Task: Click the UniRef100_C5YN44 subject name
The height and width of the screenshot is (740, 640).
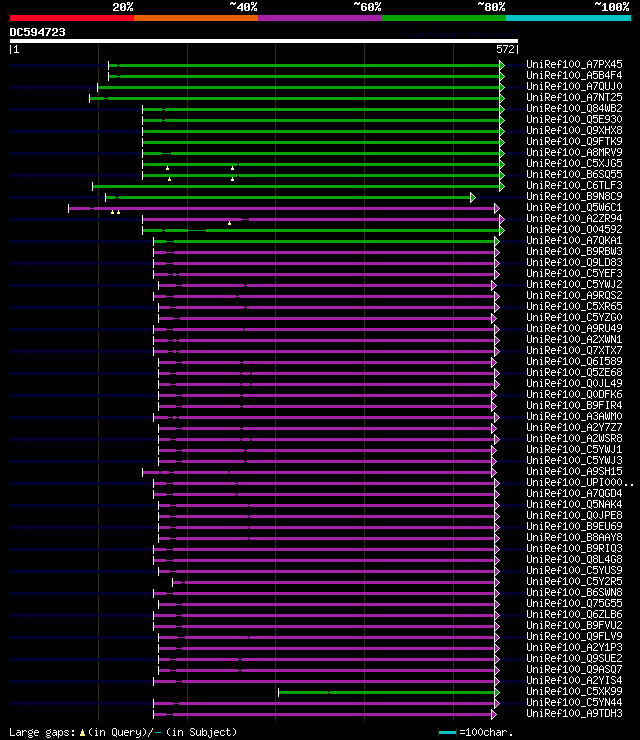Action: tap(574, 702)
